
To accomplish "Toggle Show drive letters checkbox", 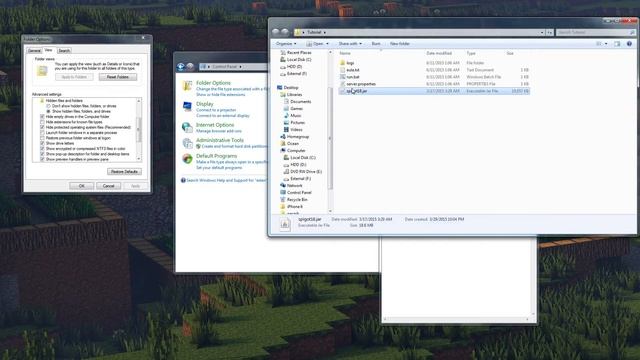I will (x=42, y=143).
